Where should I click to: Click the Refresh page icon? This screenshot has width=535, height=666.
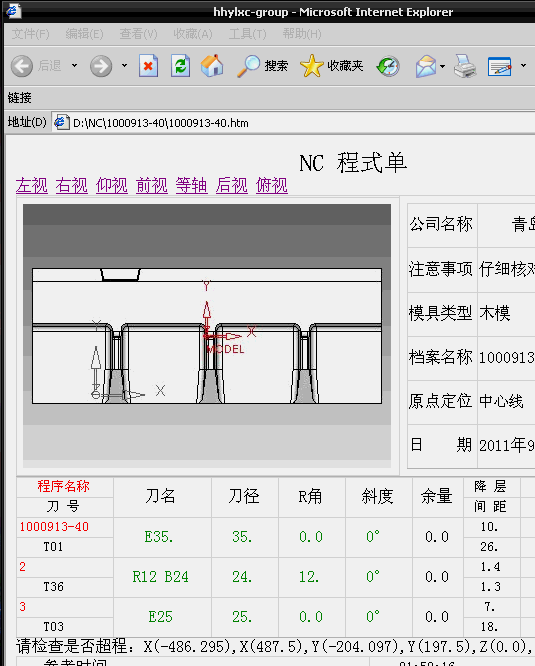point(180,66)
